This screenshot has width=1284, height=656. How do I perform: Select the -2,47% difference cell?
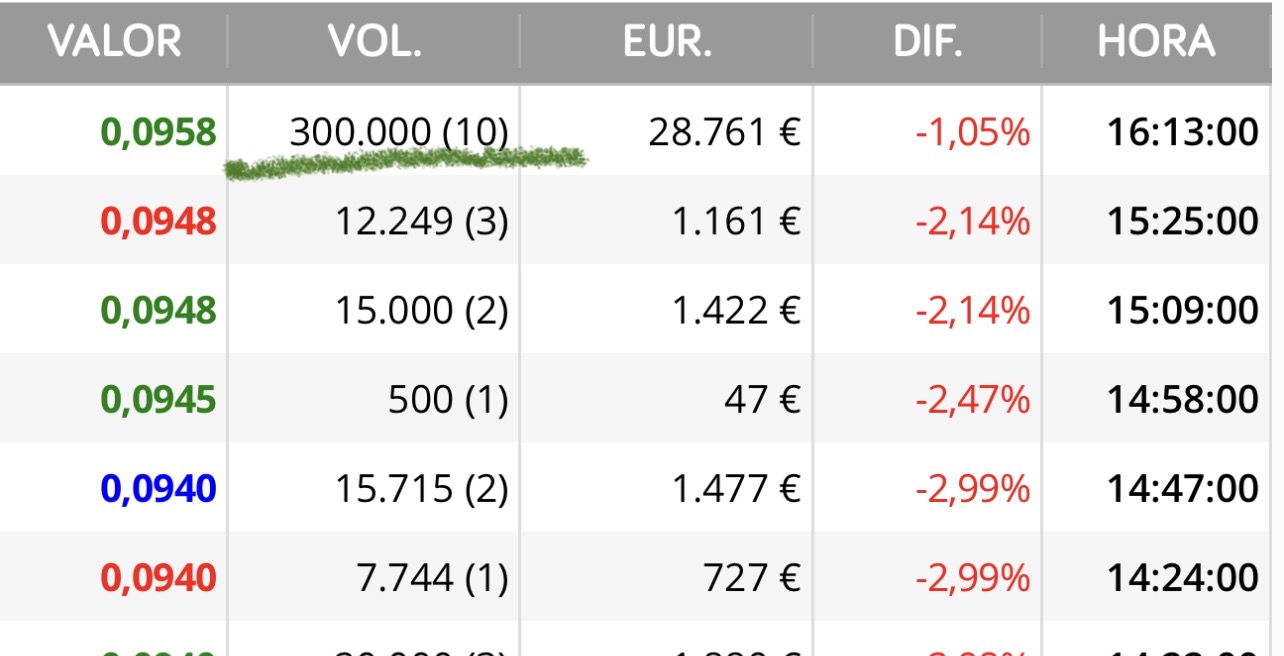point(972,400)
